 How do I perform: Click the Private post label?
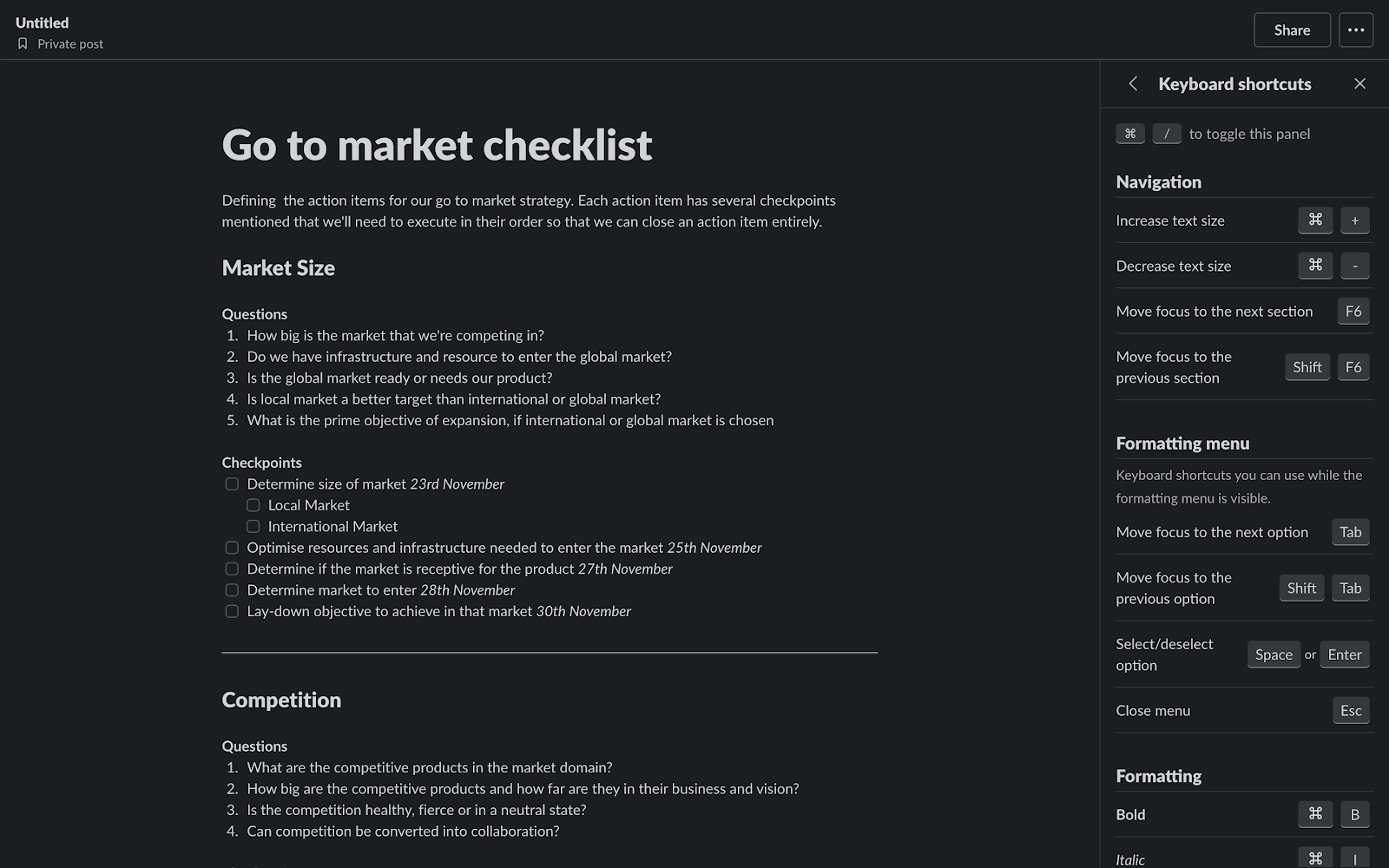(70, 43)
